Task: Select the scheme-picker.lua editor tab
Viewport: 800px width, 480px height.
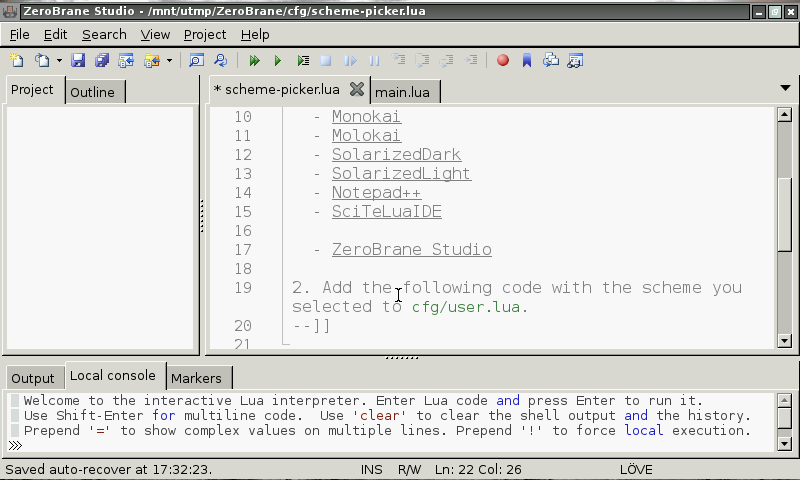Action: [x=282, y=90]
